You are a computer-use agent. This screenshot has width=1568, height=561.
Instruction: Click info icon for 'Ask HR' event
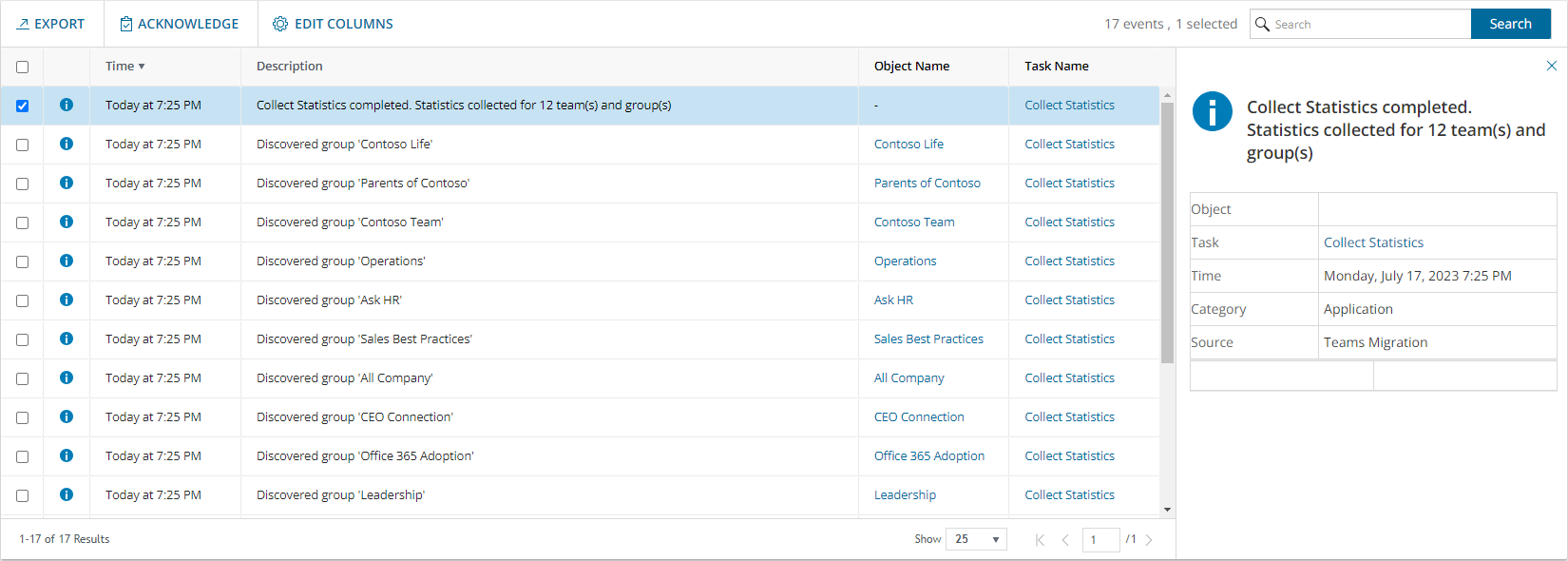click(x=67, y=300)
